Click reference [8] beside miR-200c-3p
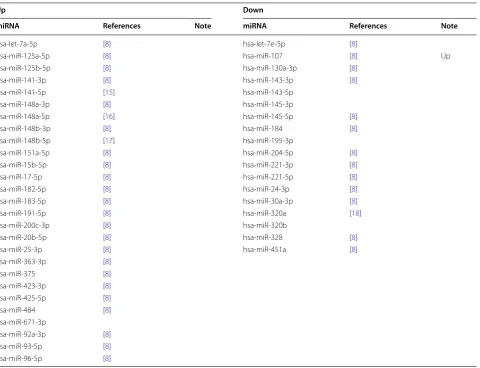480x368 pixels. (107, 225)
